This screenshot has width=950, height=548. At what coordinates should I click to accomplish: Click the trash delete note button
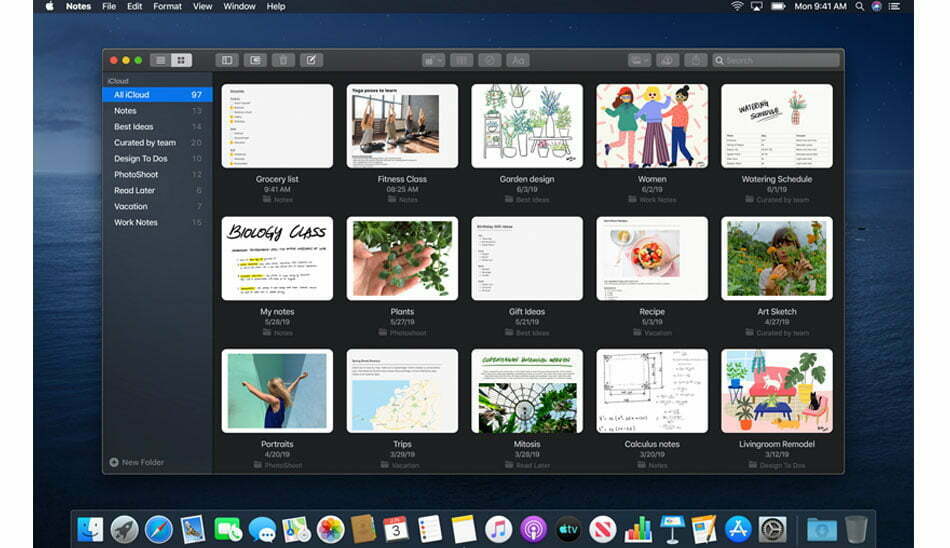pyautogui.click(x=283, y=60)
